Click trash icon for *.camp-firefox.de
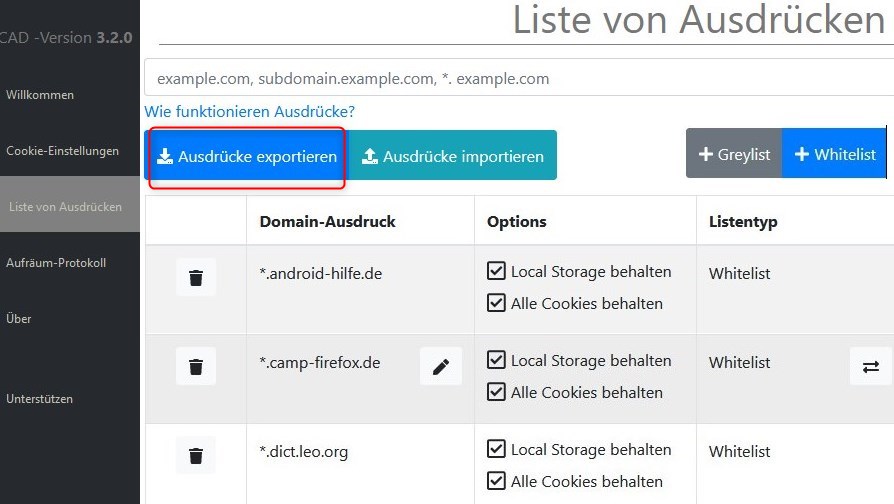 (196, 367)
